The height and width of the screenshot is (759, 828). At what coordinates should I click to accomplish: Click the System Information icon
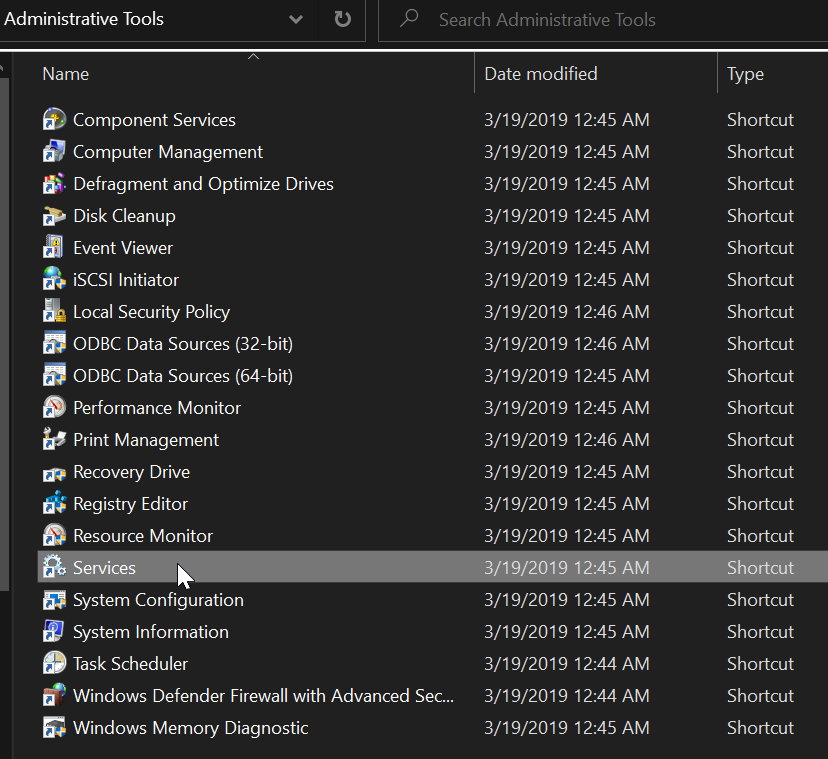point(54,632)
